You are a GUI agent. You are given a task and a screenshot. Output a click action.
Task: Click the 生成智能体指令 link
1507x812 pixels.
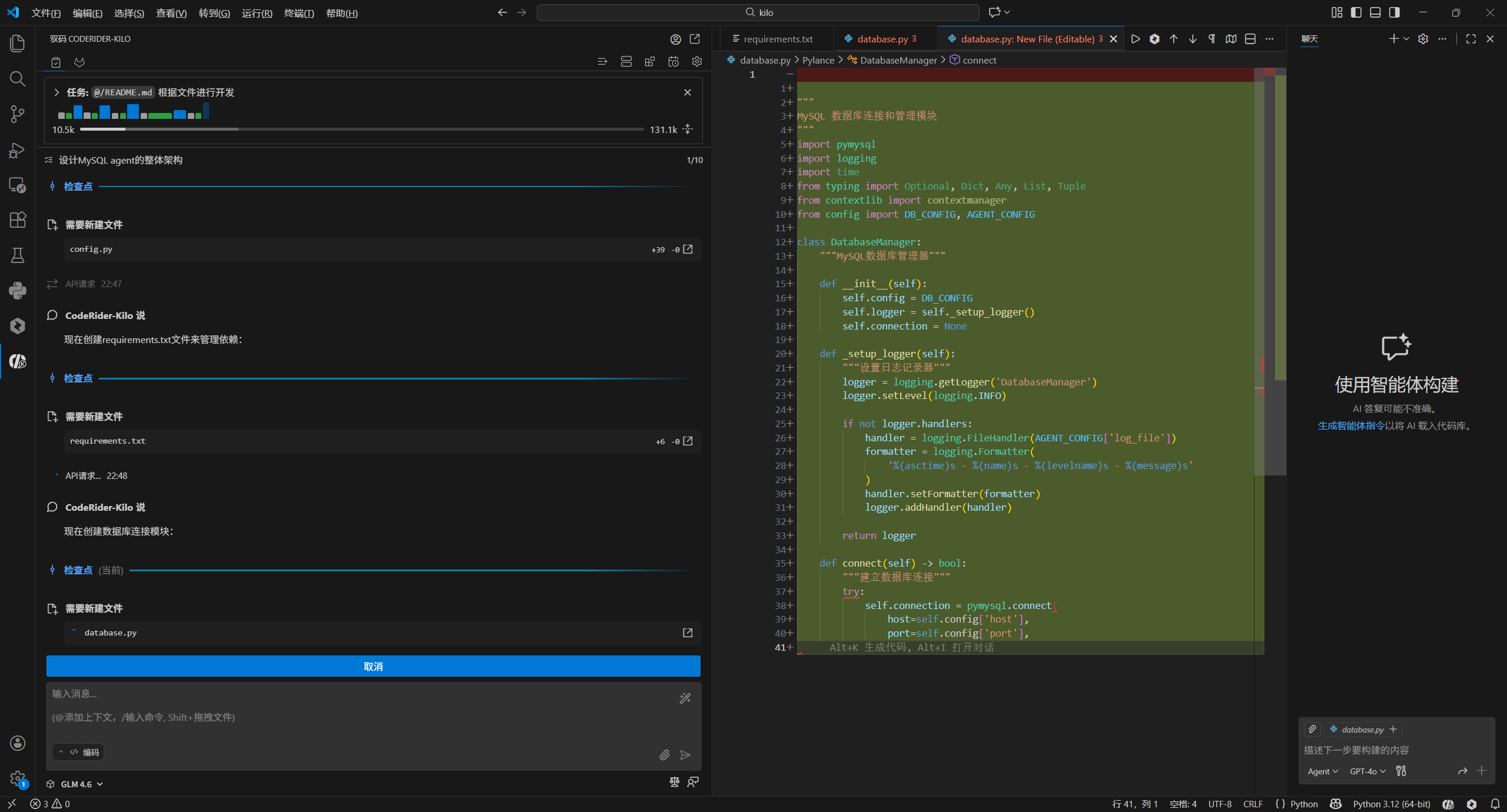pos(1351,425)
